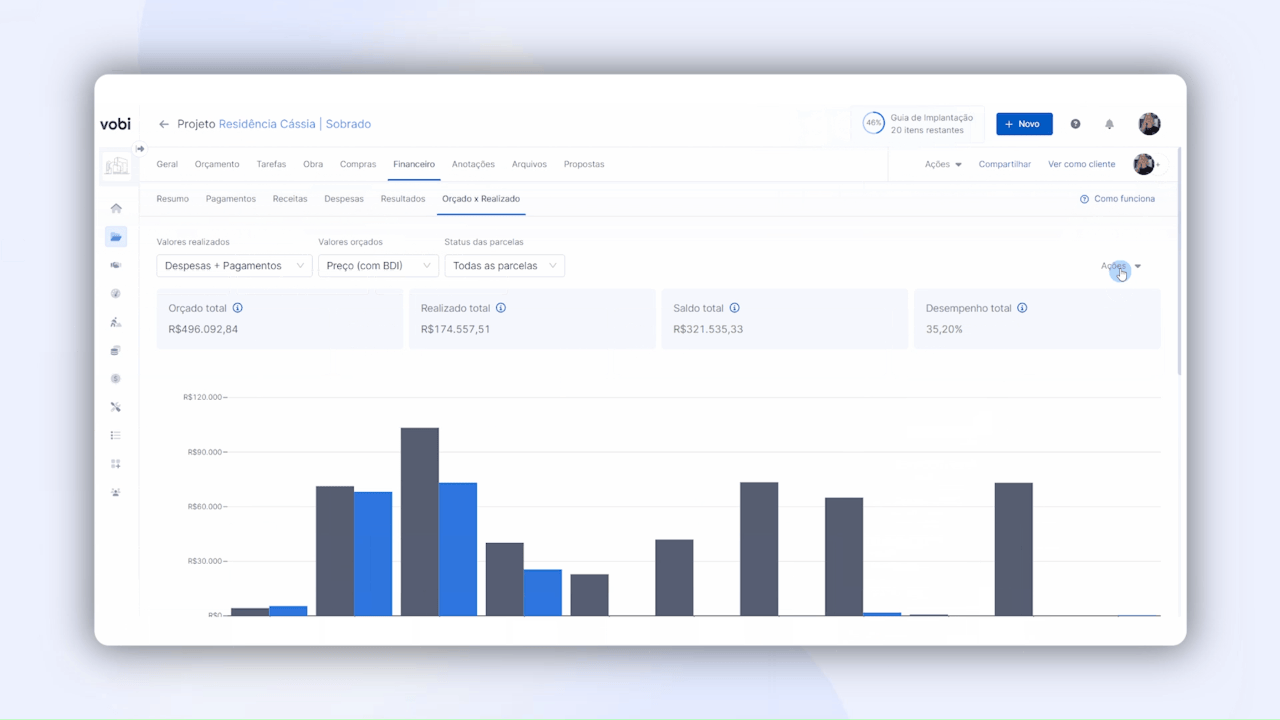Select the round gauge icon in sidebar
This screenshot has width=1280, height=720.
click(x=116, y=294)
